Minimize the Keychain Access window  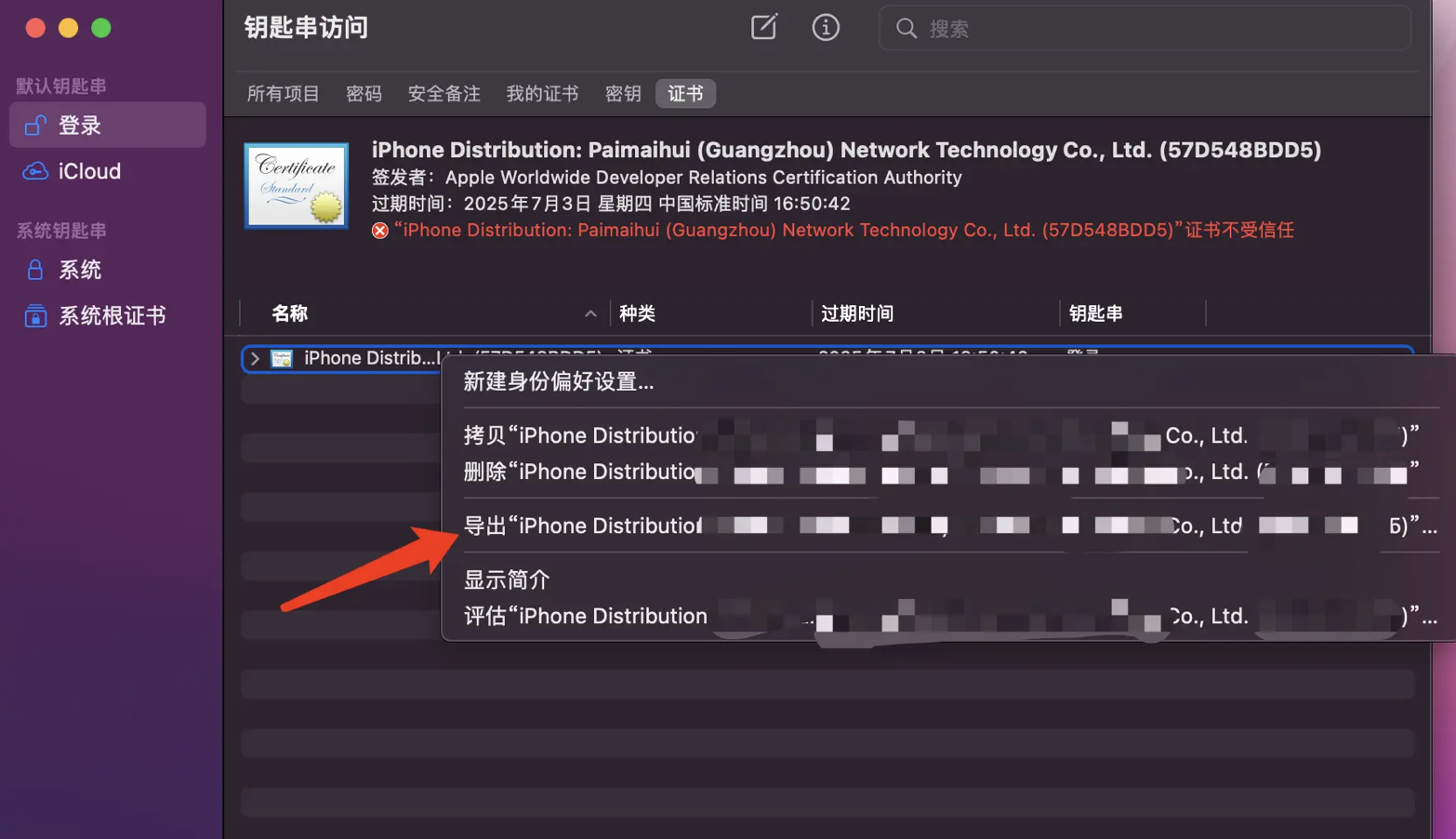coord(68,28)
